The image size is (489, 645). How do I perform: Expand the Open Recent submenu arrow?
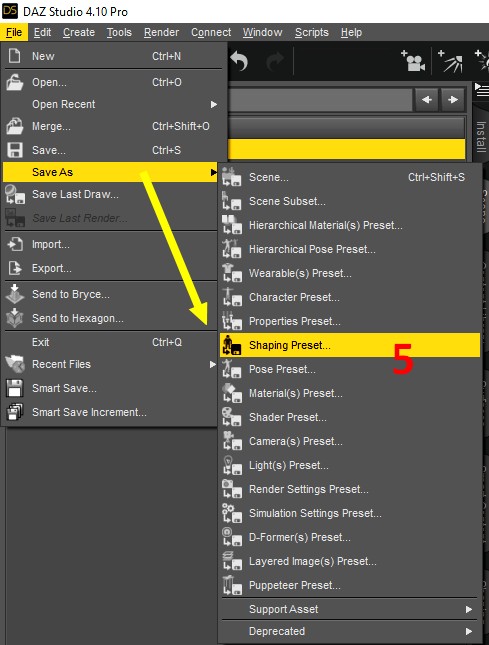tap(213, 104)
